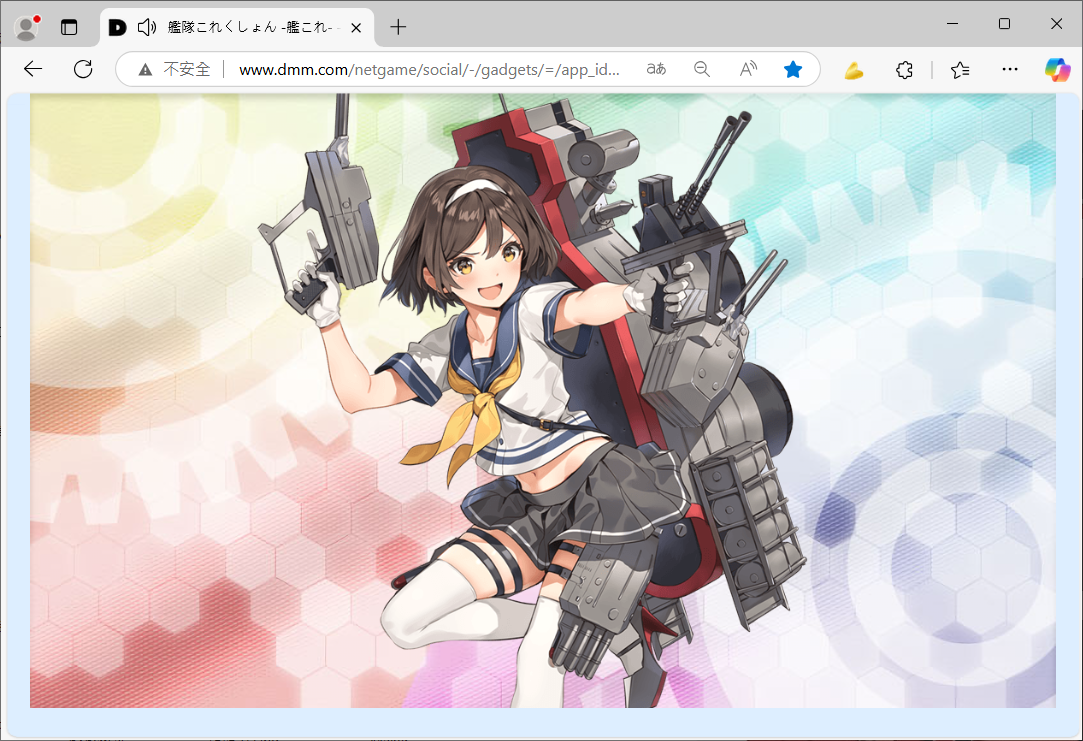Reload the current page
This screenshot has height=741, width=1083.
click(83, 69)
